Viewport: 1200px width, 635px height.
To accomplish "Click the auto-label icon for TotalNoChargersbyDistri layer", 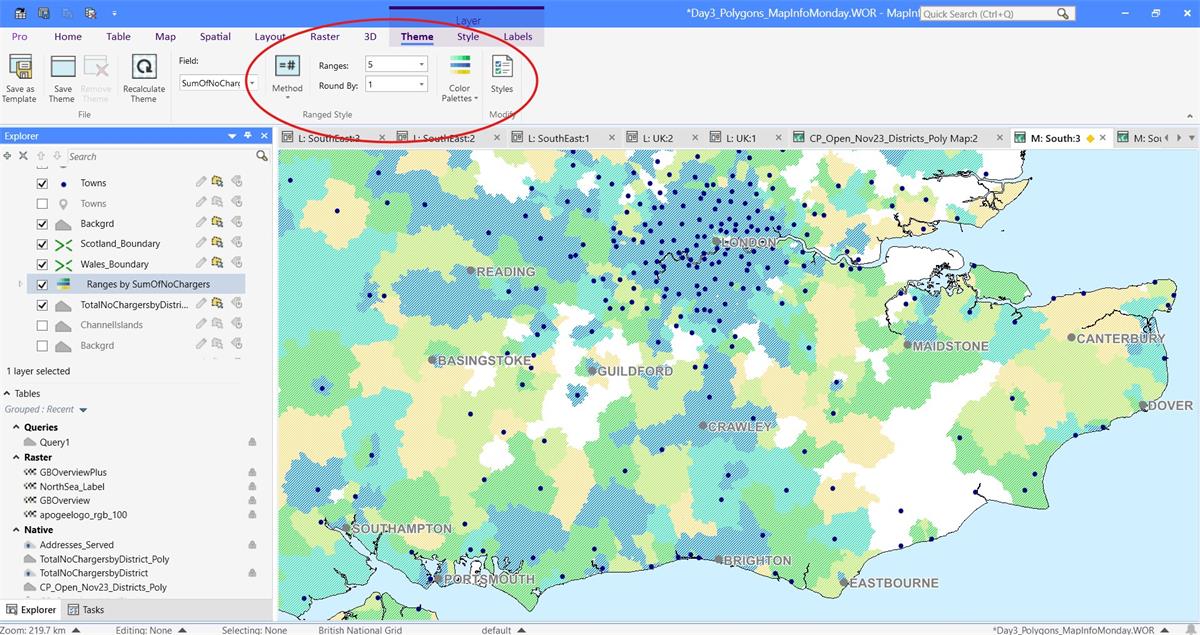I will coord(237,304).
